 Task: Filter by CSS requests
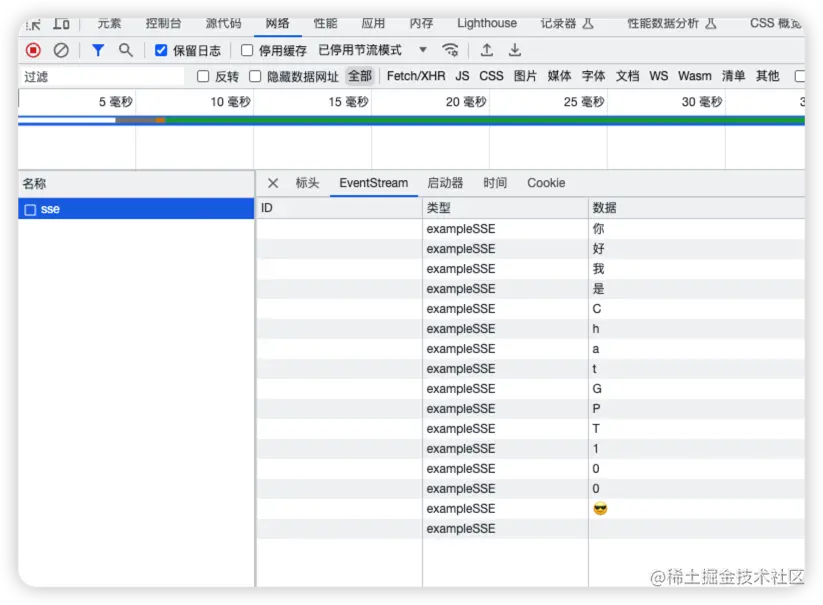[x=491, y=77]
